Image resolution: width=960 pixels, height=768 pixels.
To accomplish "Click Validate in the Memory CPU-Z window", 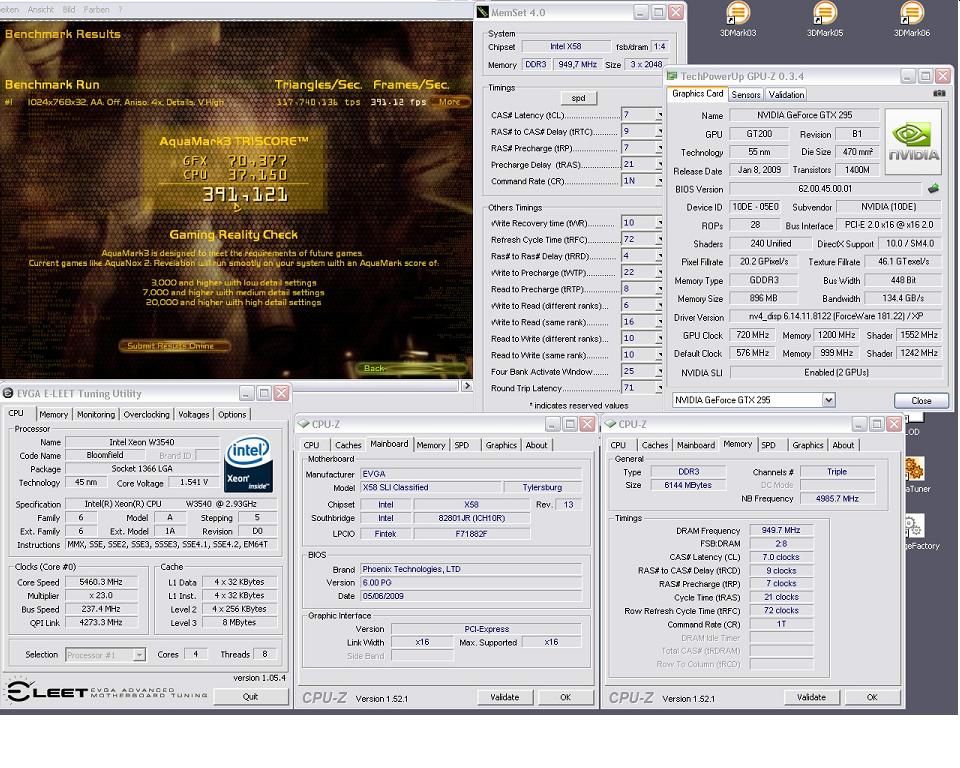I will pyautogui.click(x=811, y=697).
